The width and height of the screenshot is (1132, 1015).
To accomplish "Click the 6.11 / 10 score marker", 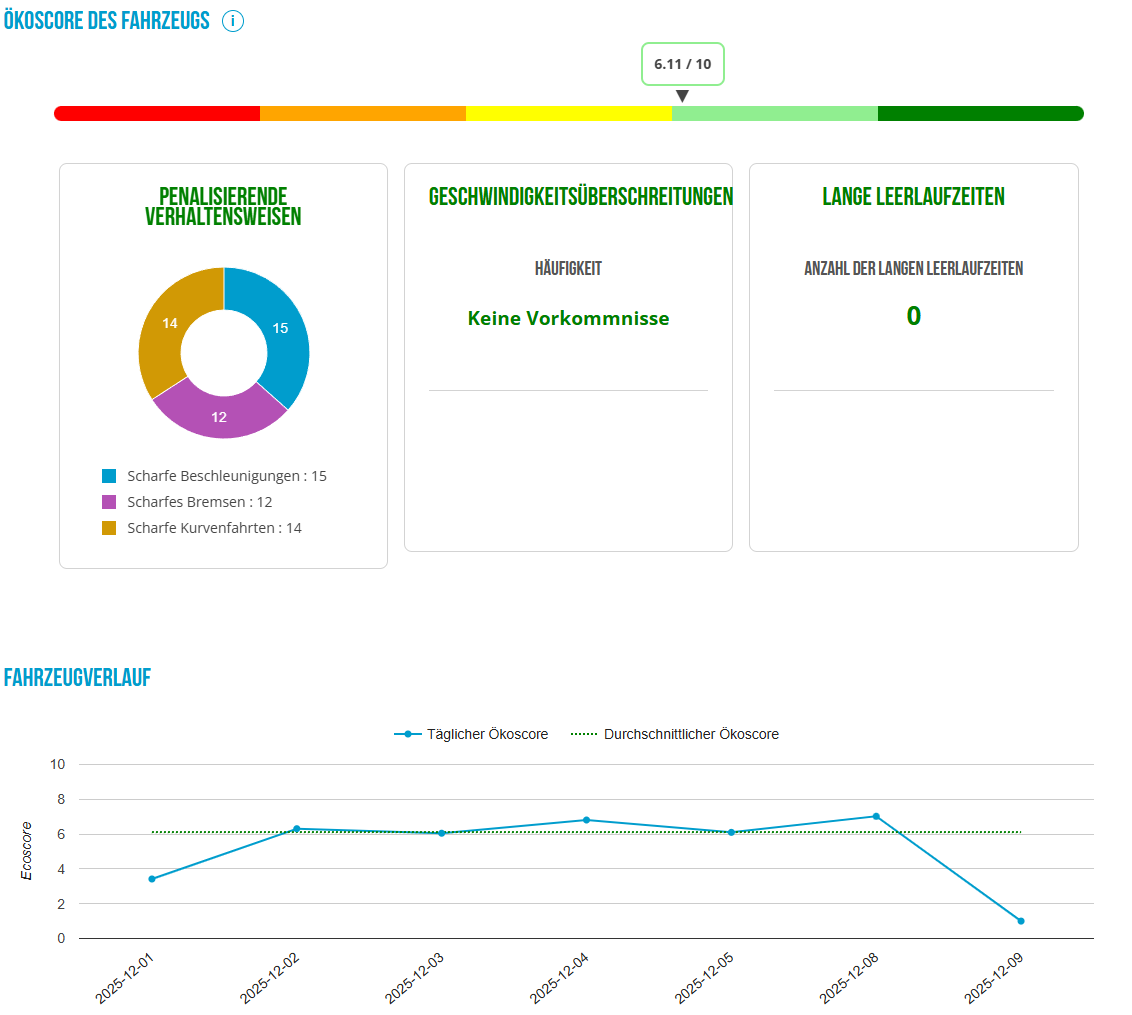I will [682, 64].
